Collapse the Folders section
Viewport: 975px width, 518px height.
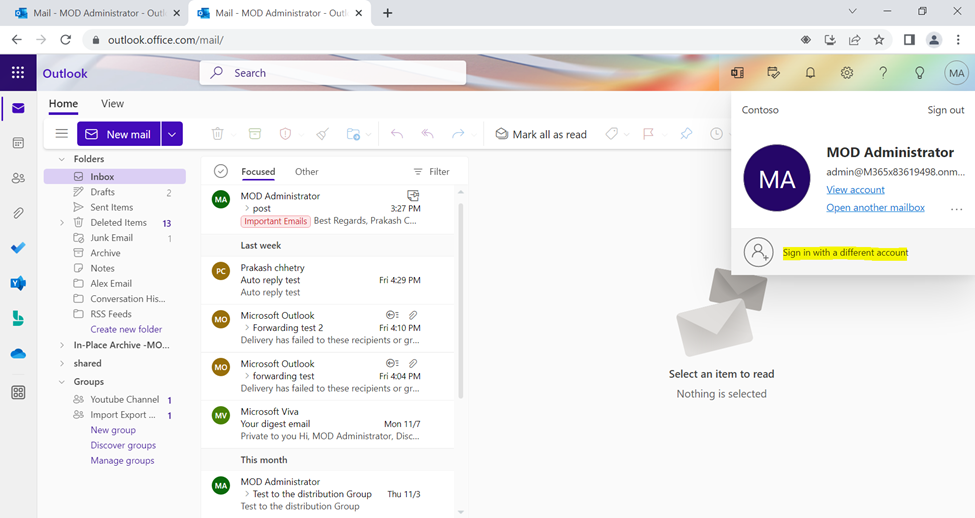pyautogui.click(x=62, y=159)
